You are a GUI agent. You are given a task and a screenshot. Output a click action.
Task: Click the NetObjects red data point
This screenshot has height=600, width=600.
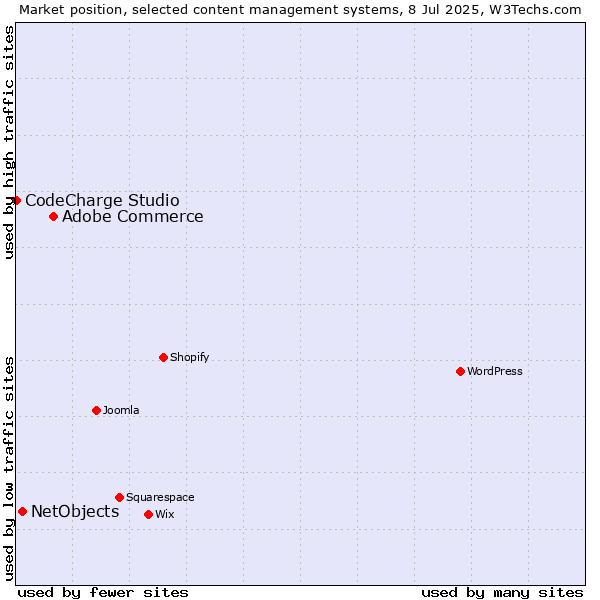pos(23,511)
